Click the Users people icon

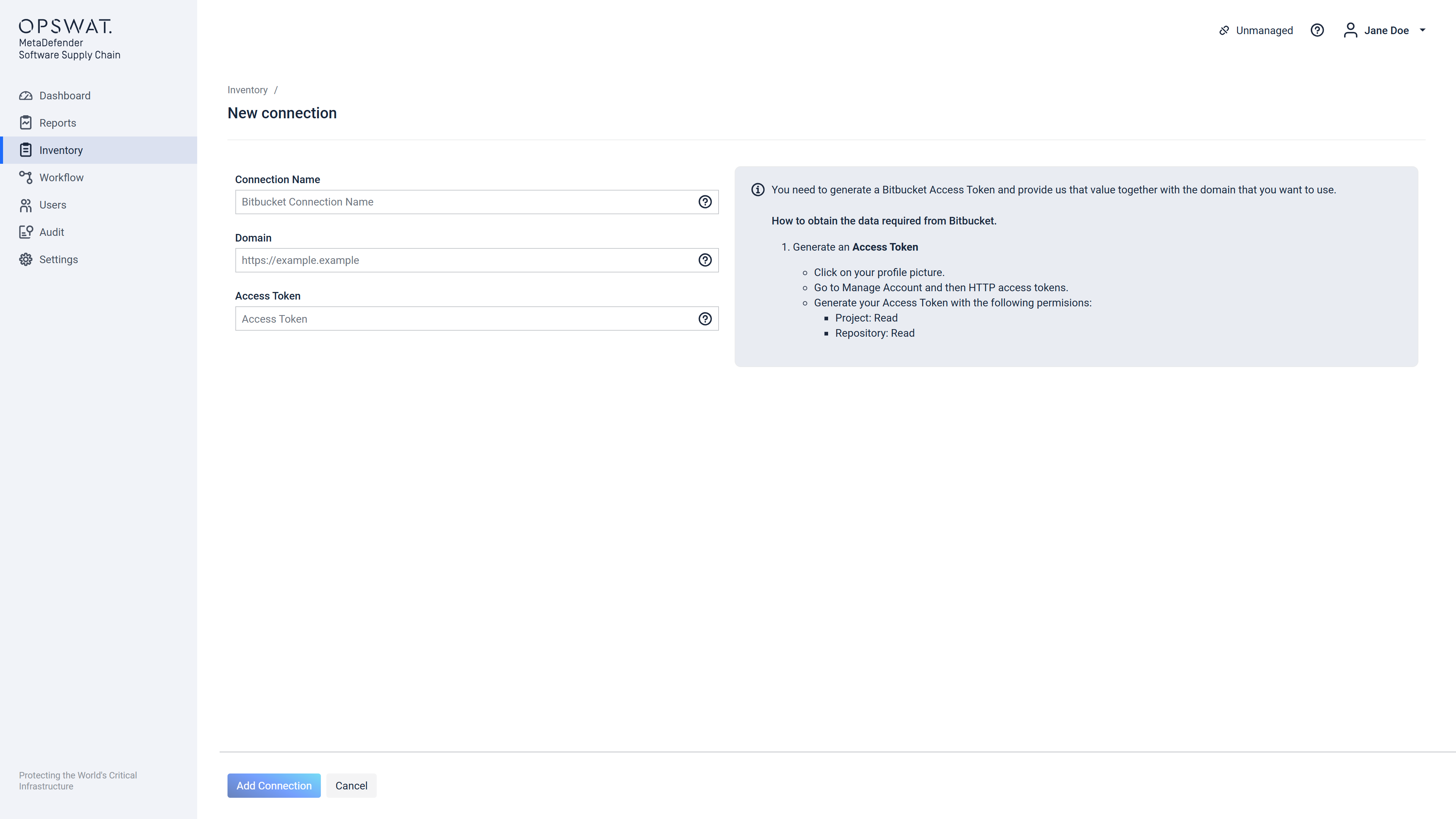click(25, 205)
